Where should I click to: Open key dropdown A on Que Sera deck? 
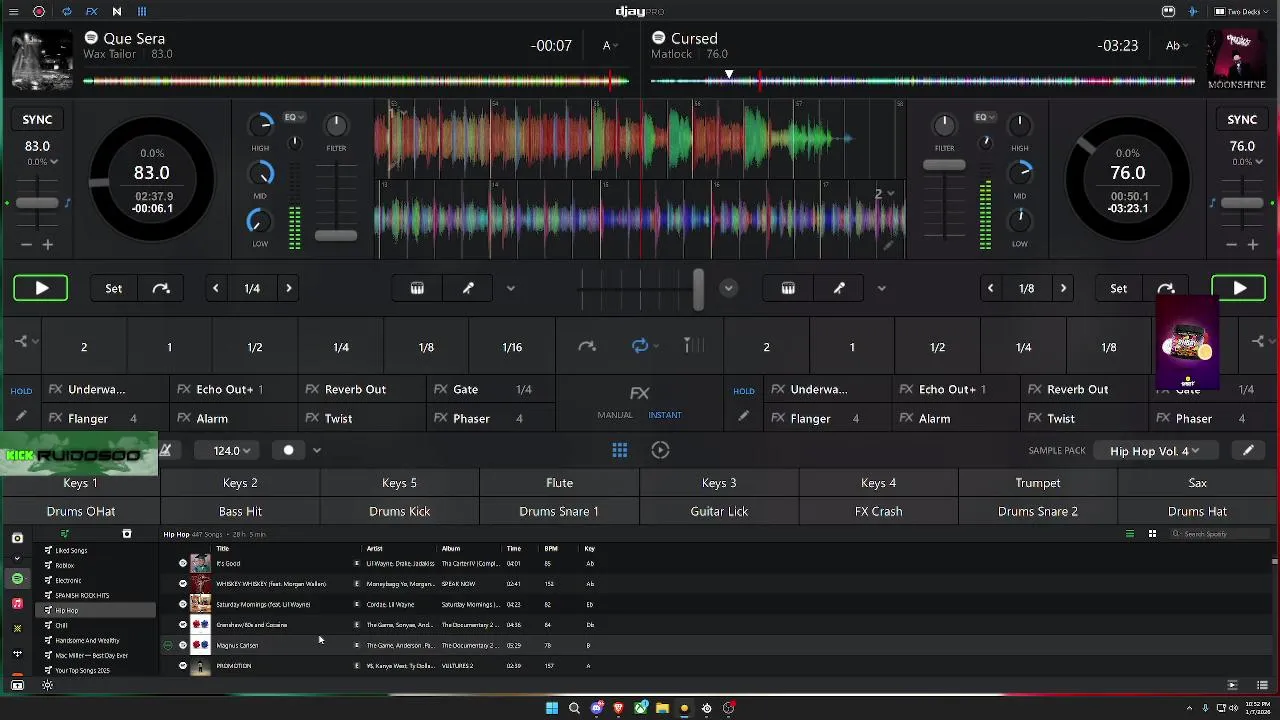click(x=610, y=46)
